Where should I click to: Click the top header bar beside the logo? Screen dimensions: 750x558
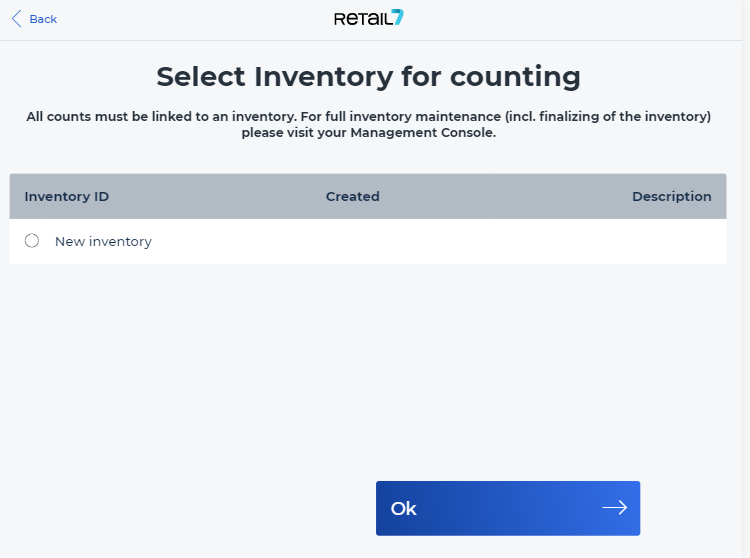click(x=574, y=19)
